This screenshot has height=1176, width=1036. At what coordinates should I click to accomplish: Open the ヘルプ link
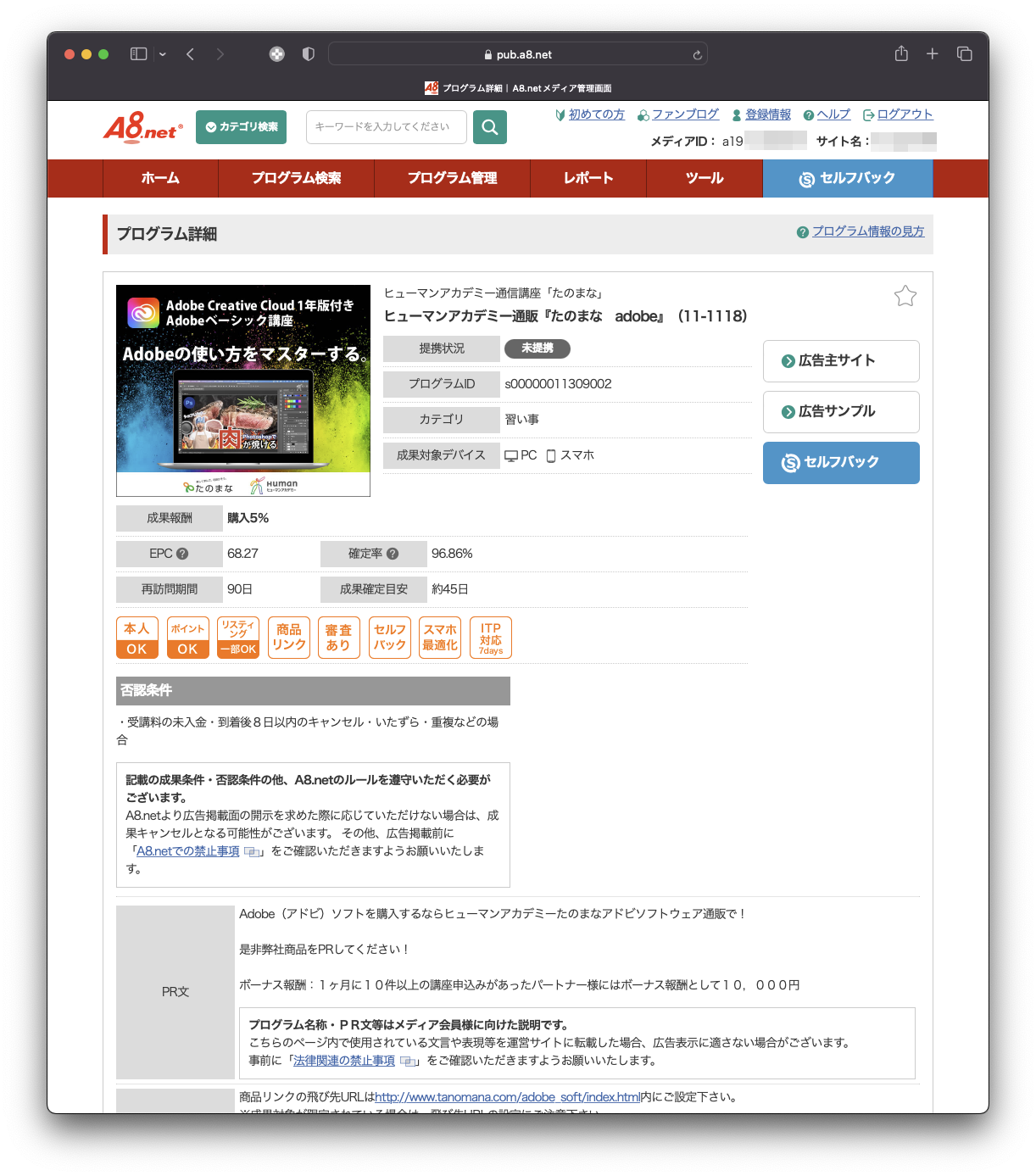pos(833,114)
